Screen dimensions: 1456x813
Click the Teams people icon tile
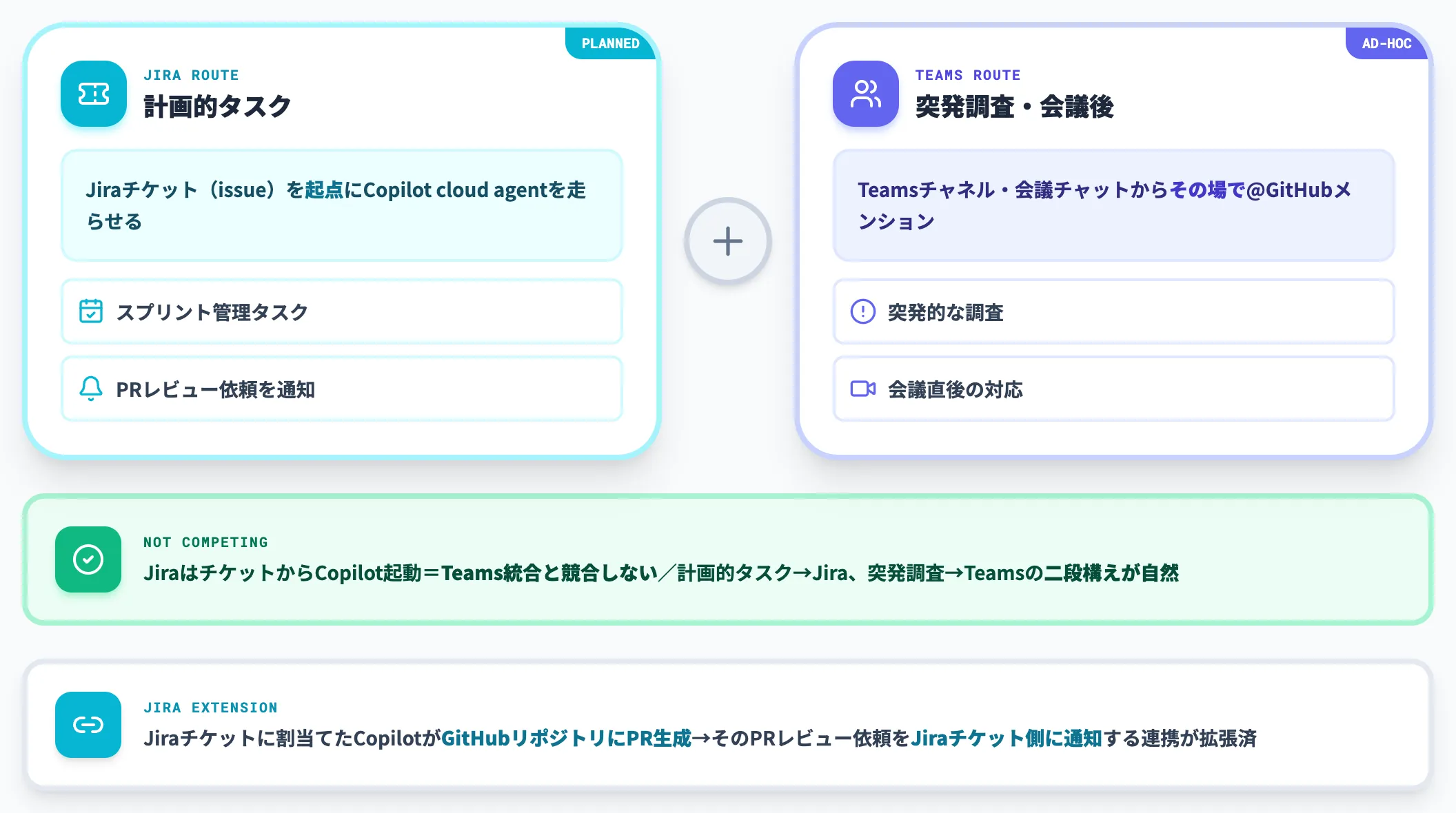tap(866, 94)
